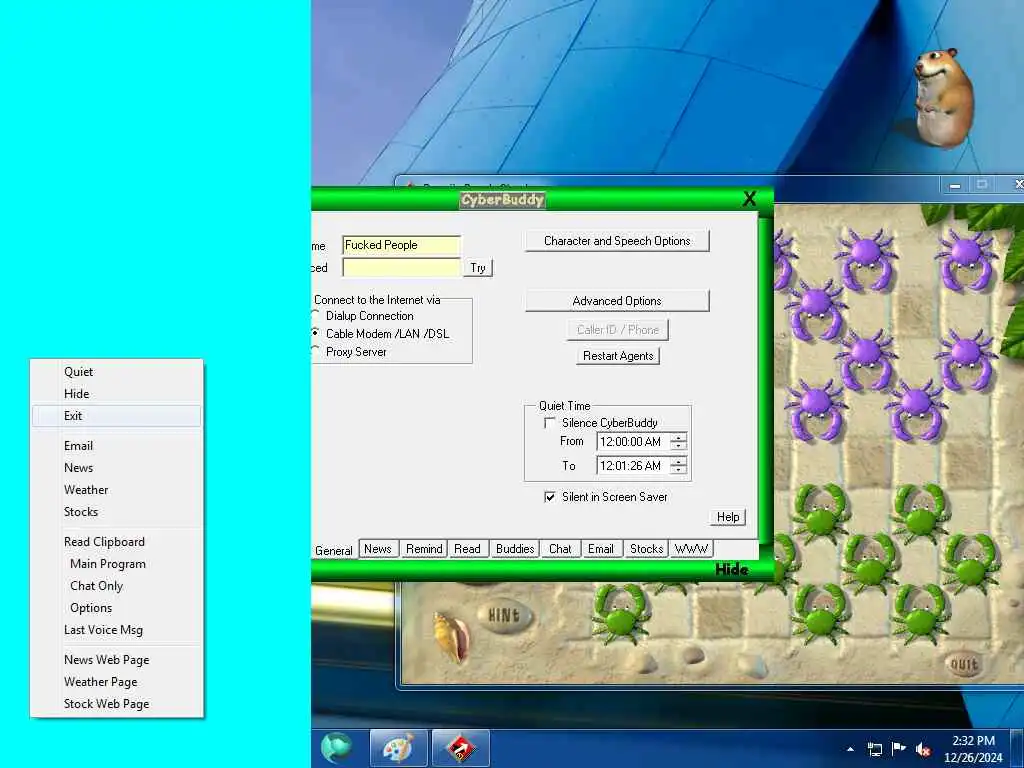Image resolution: width=1024 pixels, height=768 pixels.
Task: Click the Help button
Action: click(x=728, y=517)
